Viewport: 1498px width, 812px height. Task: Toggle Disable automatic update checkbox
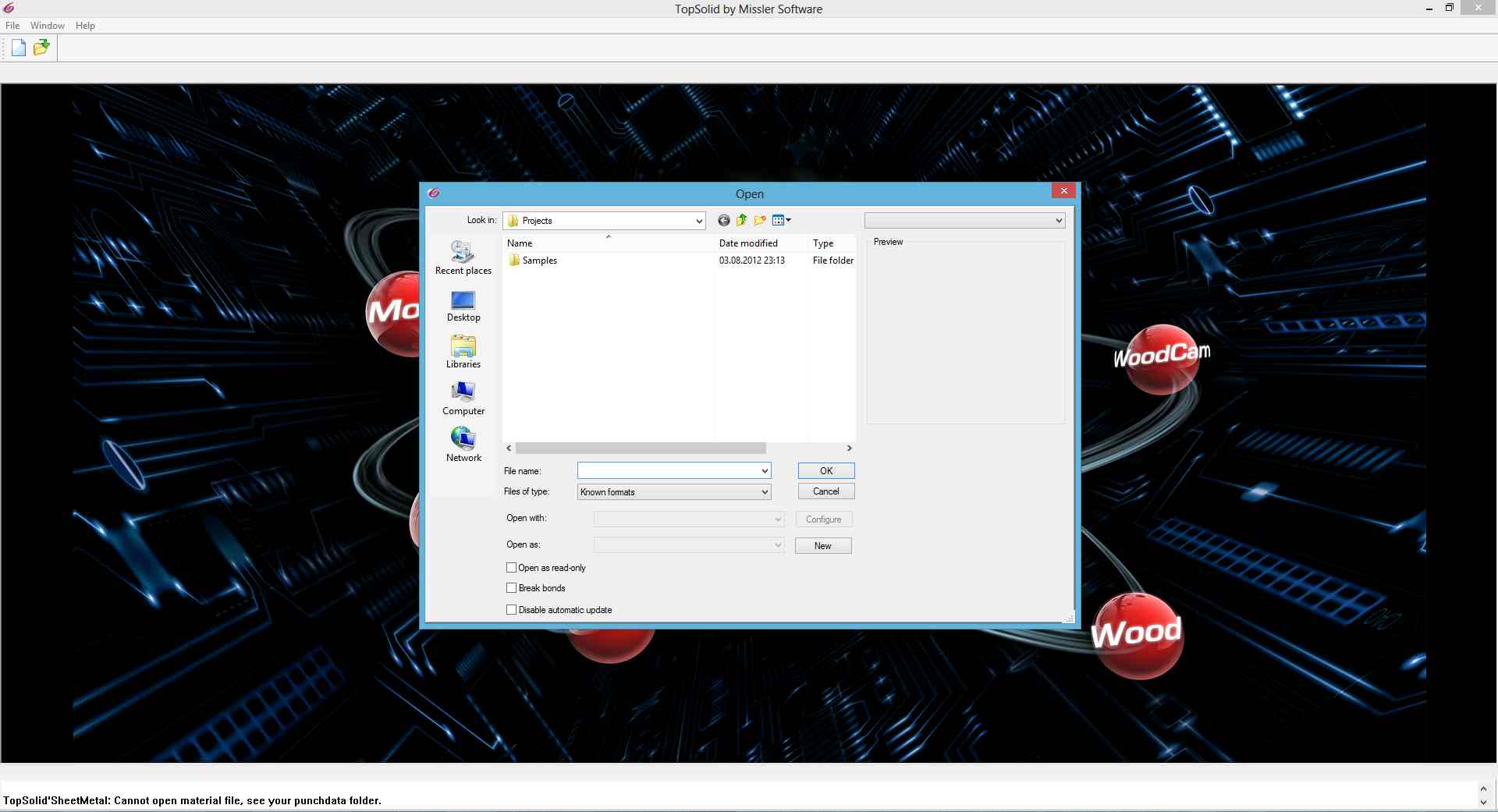click(x=512, y=610)
